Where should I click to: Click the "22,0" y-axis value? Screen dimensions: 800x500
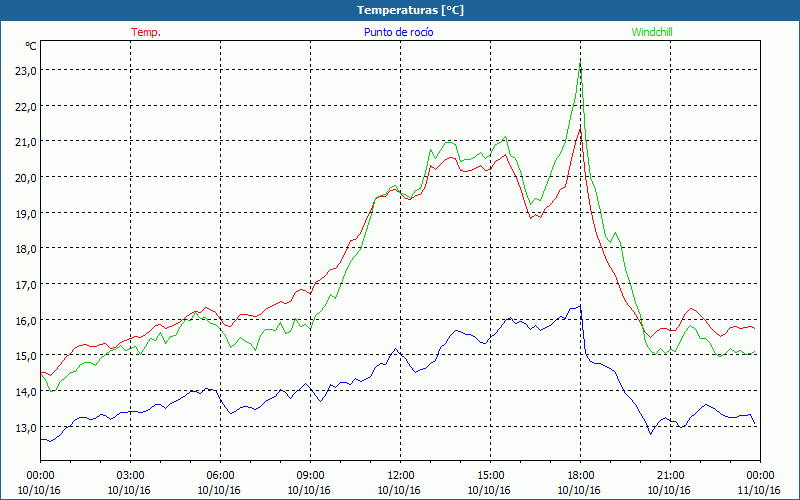(26, 107)
